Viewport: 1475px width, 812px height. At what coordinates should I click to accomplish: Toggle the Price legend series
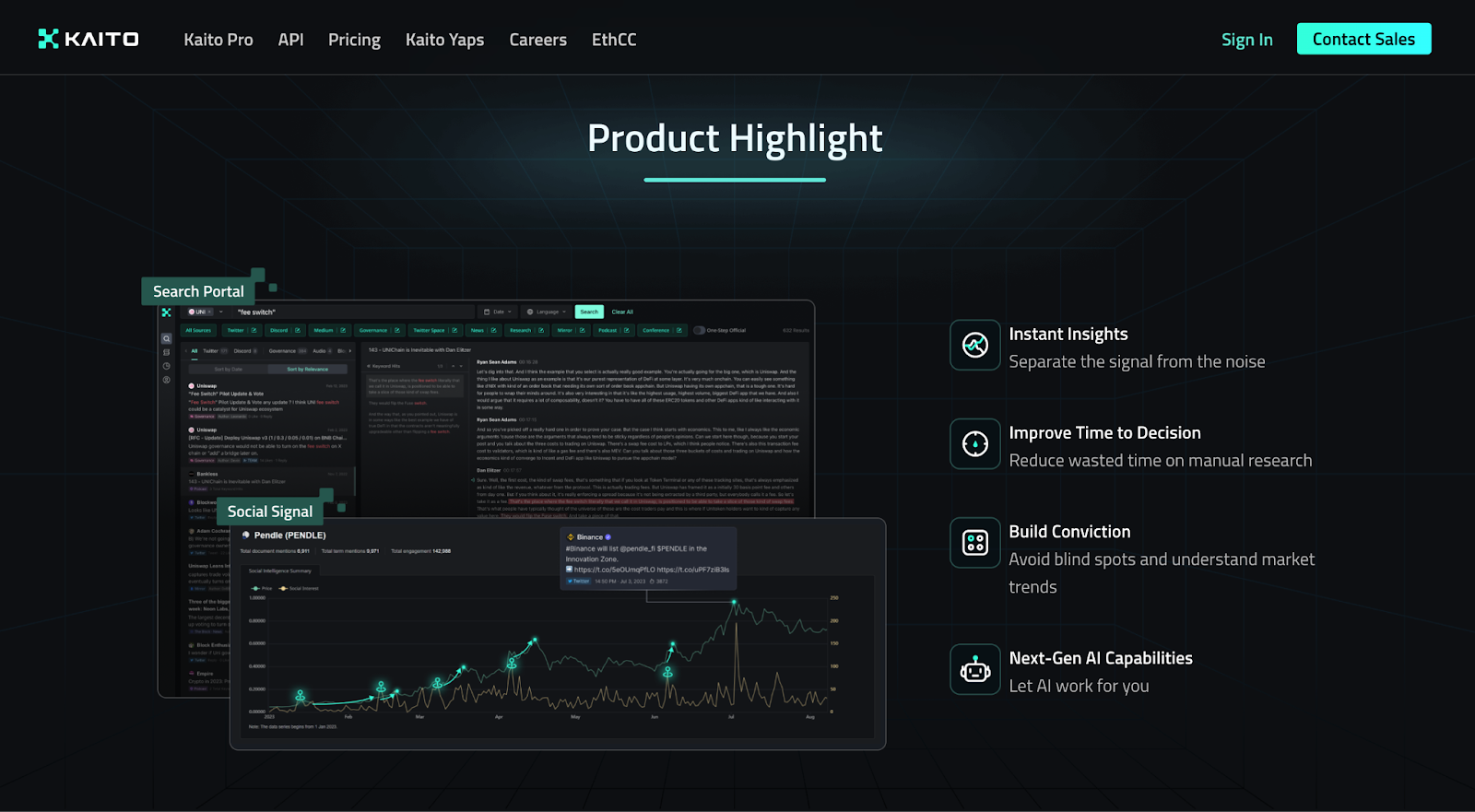pyautogui.click(x=262, y=588)
